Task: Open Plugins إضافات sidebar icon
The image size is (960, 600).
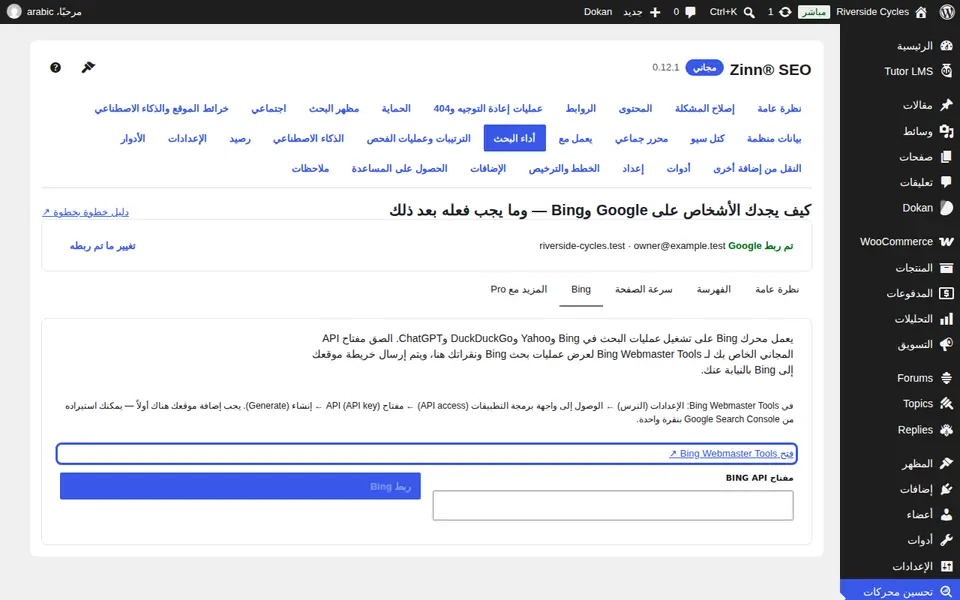Action: coord(947,489)
